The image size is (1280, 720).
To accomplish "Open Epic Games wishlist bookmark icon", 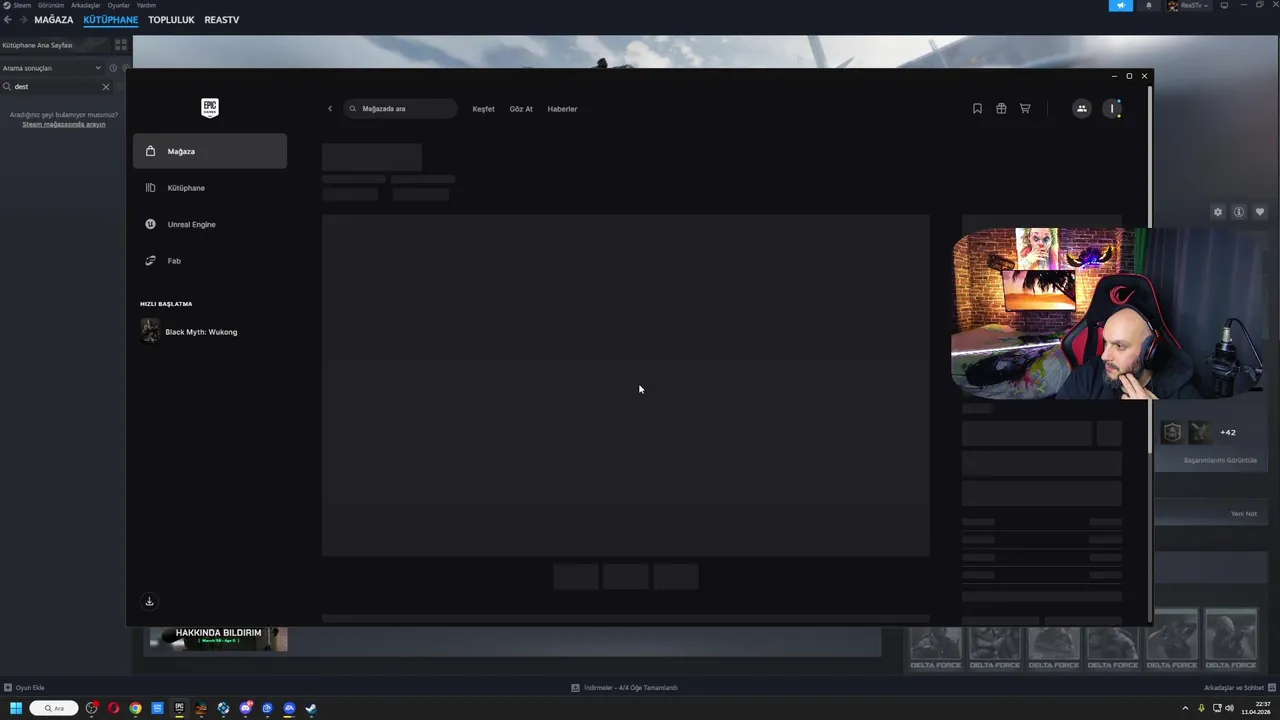I will tap(977, 108).
